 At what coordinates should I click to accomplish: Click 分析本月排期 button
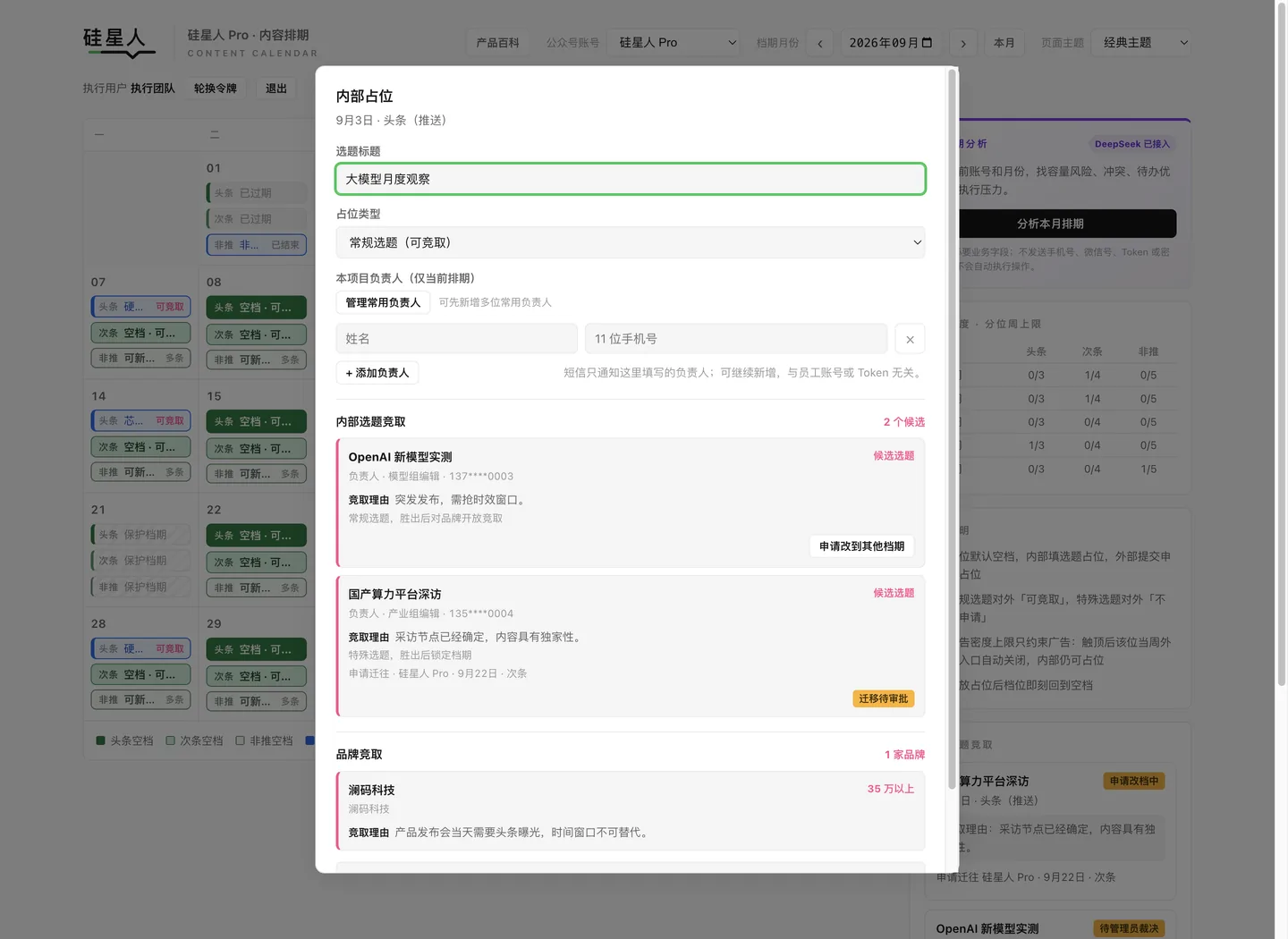pos(1050,224)
